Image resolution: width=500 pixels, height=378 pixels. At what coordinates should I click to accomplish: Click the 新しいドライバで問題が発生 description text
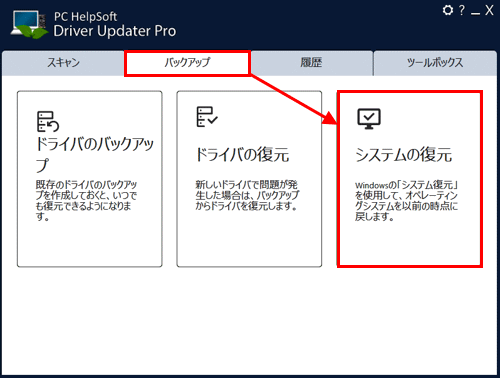click(x=247, y=195)
